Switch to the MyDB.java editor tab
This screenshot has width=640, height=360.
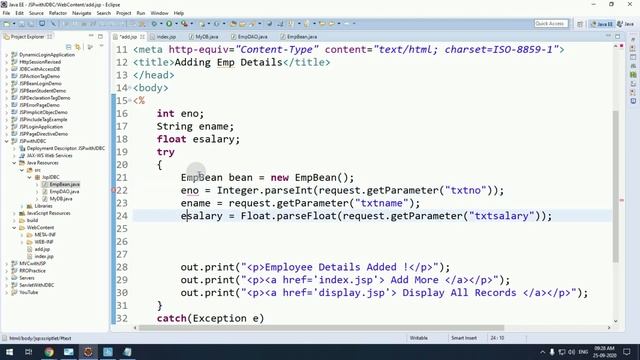tap(204, 37)
